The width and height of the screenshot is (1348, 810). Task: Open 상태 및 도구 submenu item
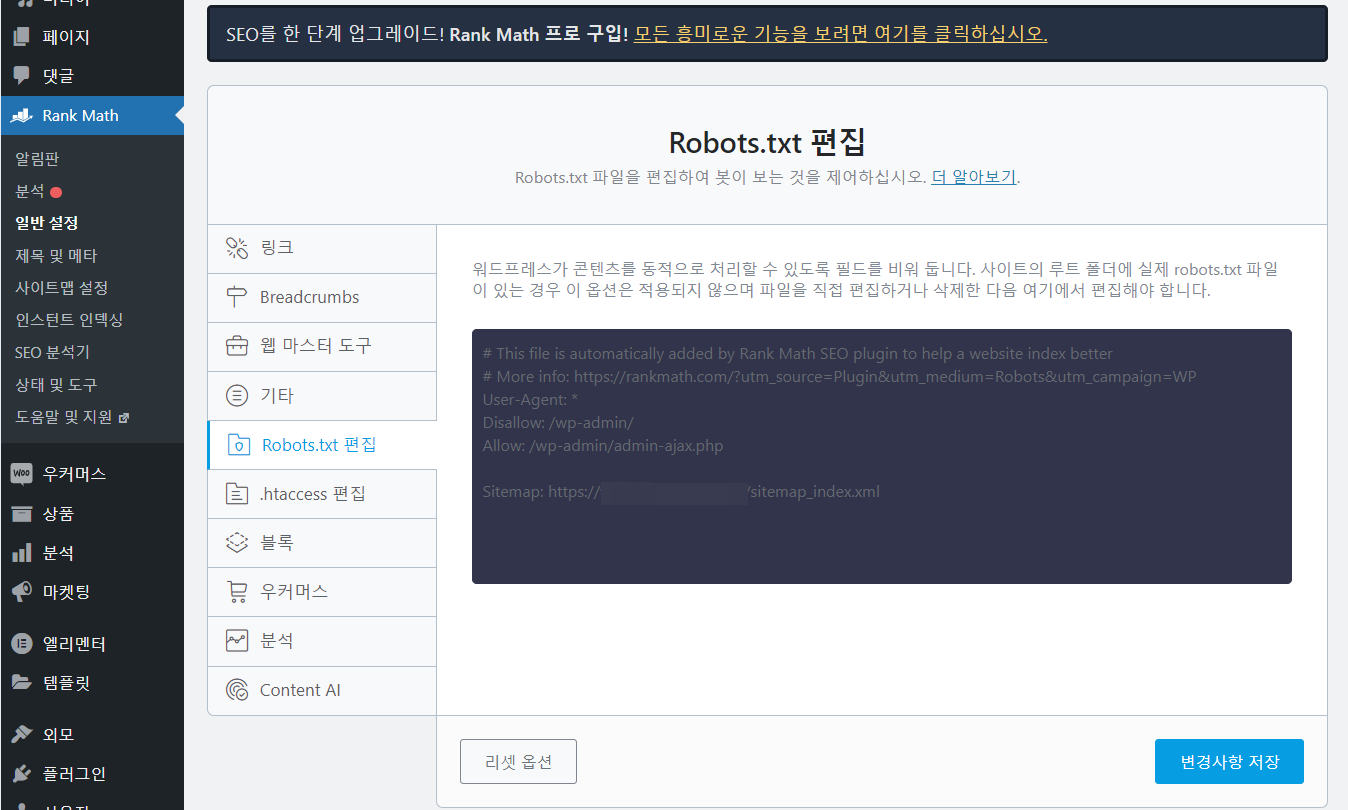click(x=56, y=385)
